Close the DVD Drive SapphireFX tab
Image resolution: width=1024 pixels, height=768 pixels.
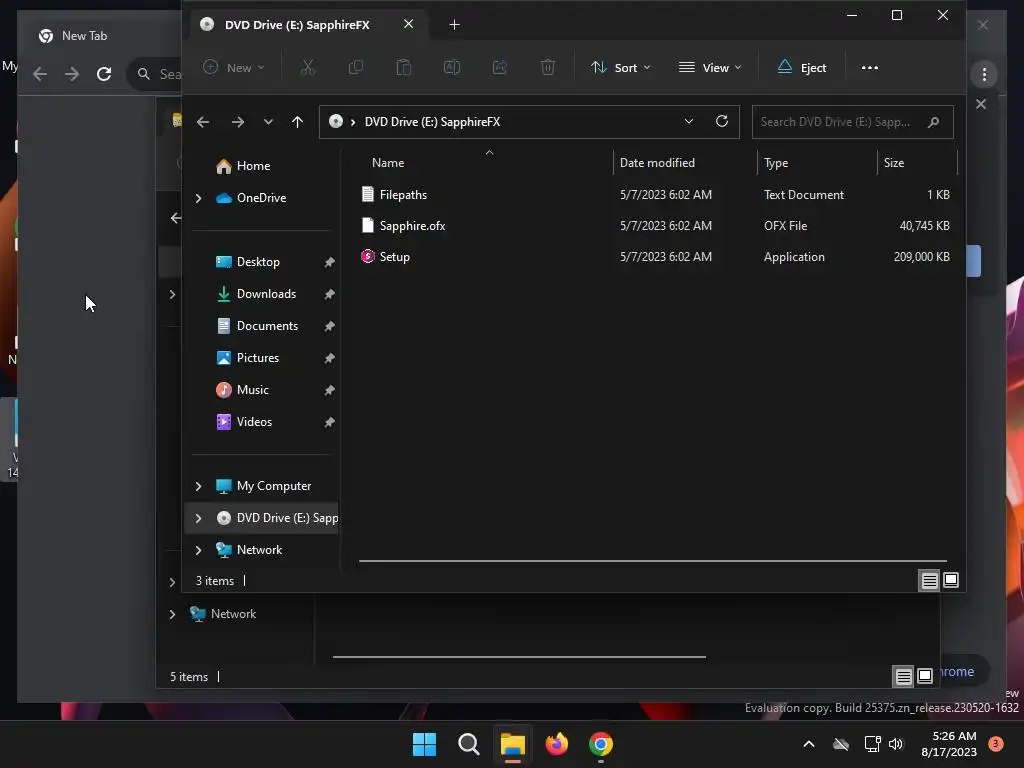click(x=408, y=24)
